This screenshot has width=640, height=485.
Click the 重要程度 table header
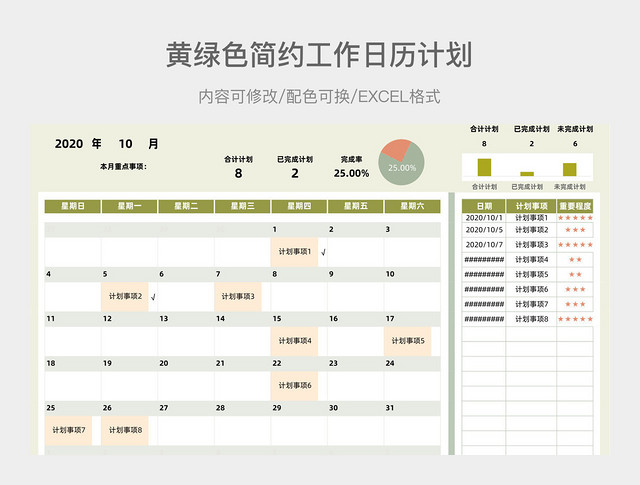[575, 207]
